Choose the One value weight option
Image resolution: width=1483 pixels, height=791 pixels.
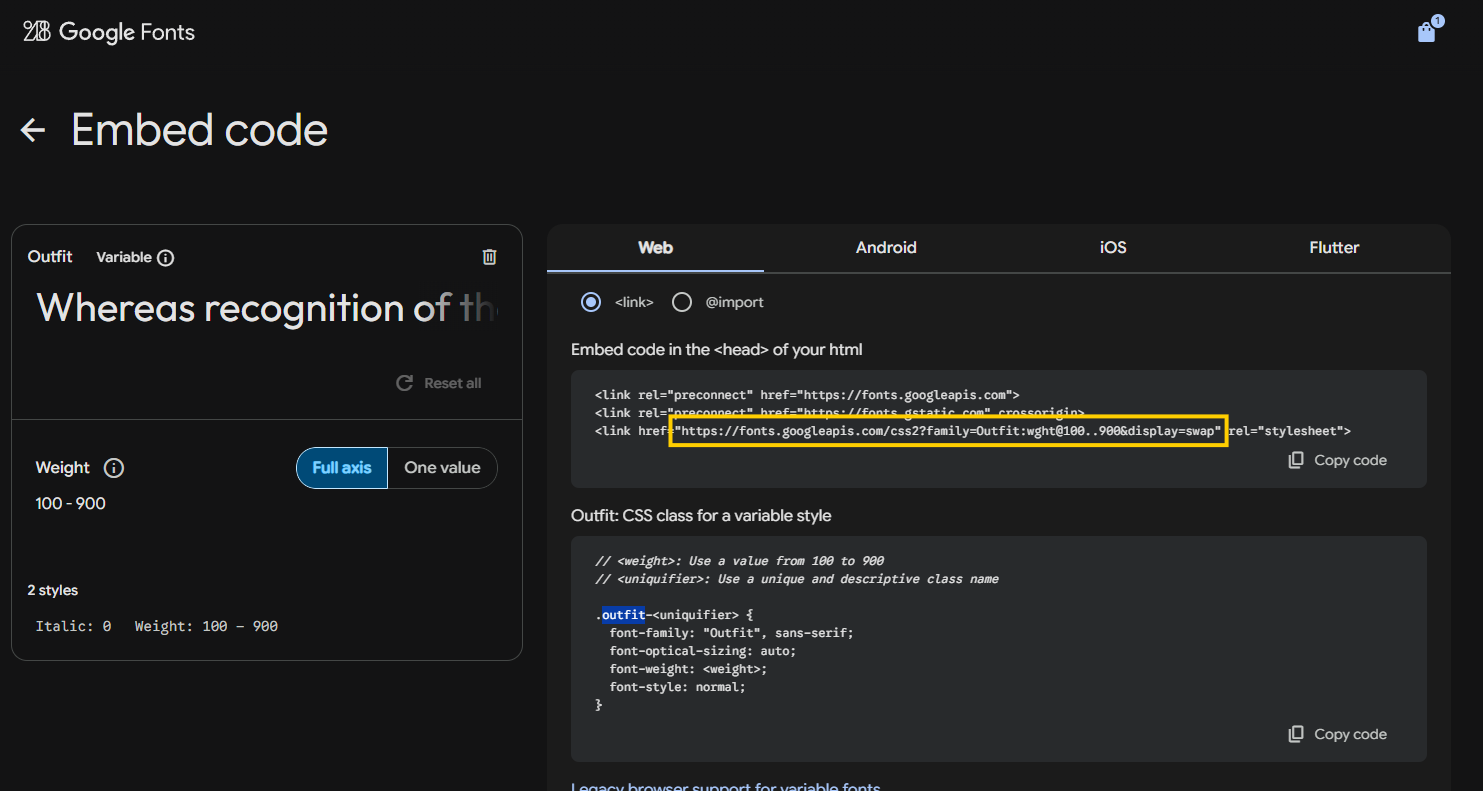(442, 468)
